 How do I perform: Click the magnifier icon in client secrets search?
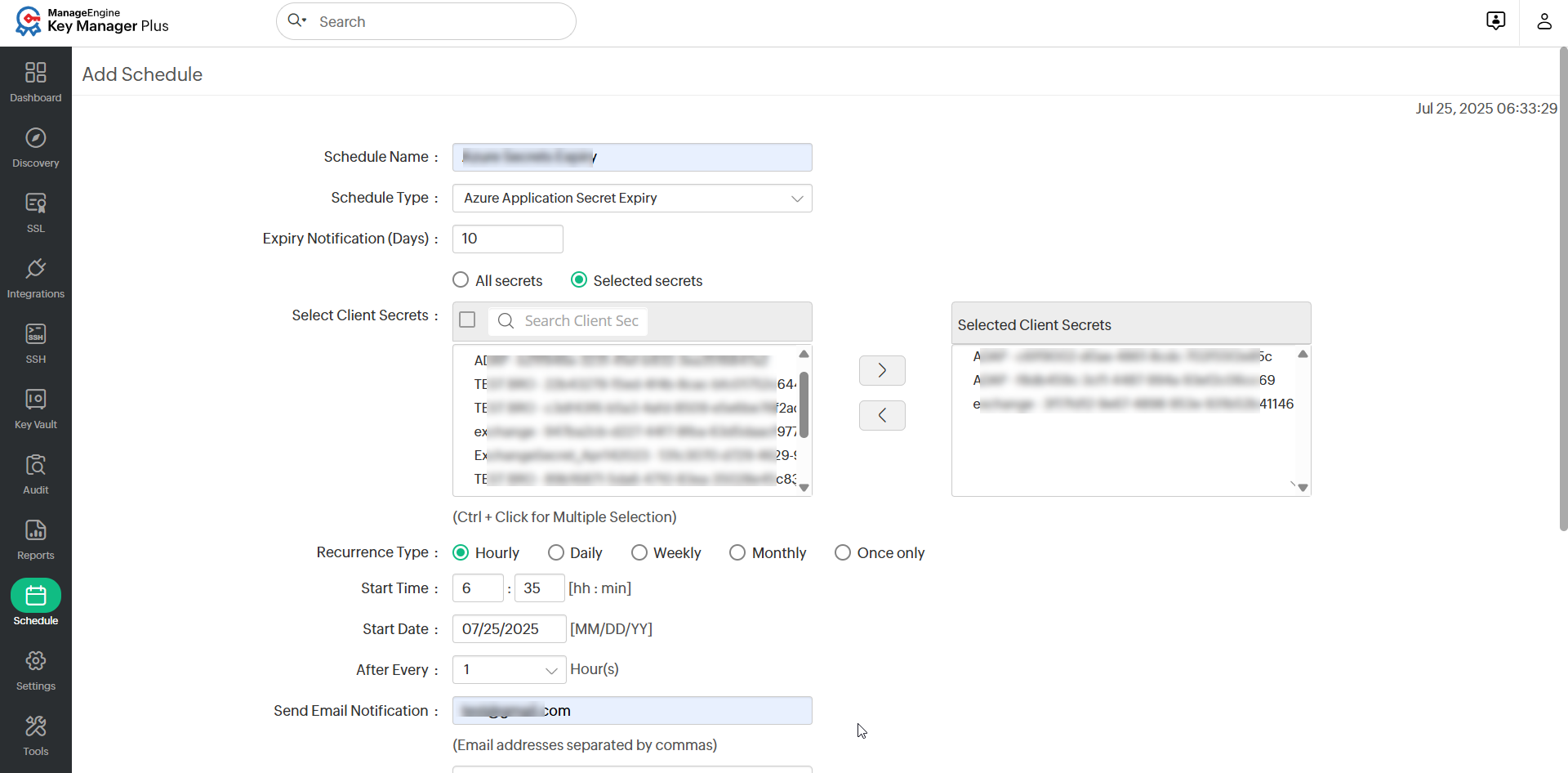[x=506, y=321]
